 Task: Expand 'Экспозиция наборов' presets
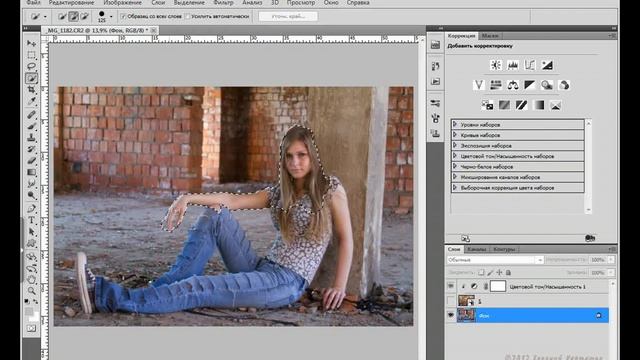tap(455, 145)
